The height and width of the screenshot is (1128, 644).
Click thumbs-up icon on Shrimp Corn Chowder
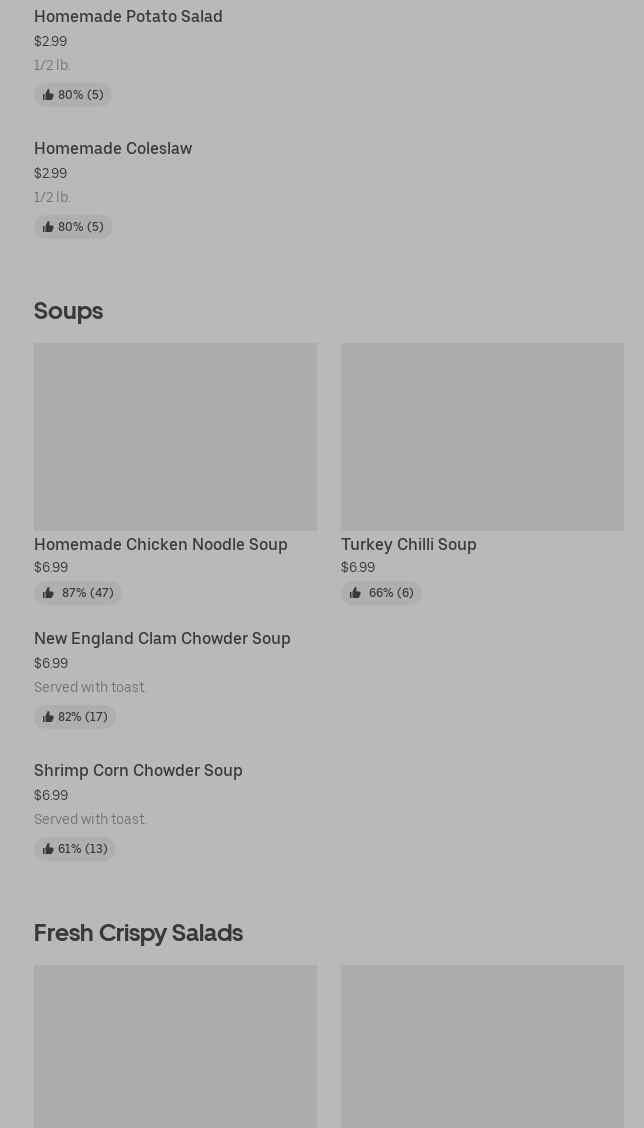coord(48,849)
